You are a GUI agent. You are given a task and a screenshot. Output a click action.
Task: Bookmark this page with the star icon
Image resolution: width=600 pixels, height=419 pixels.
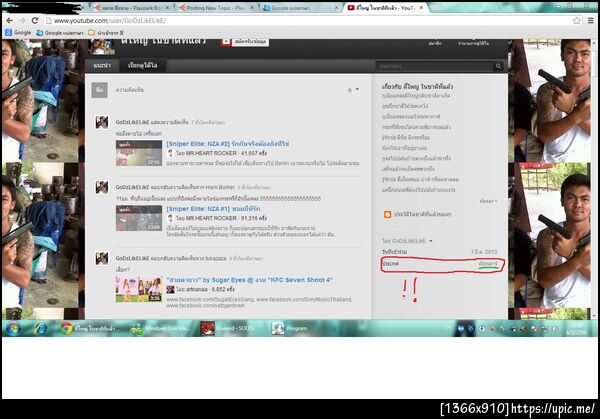click(577, 21)
